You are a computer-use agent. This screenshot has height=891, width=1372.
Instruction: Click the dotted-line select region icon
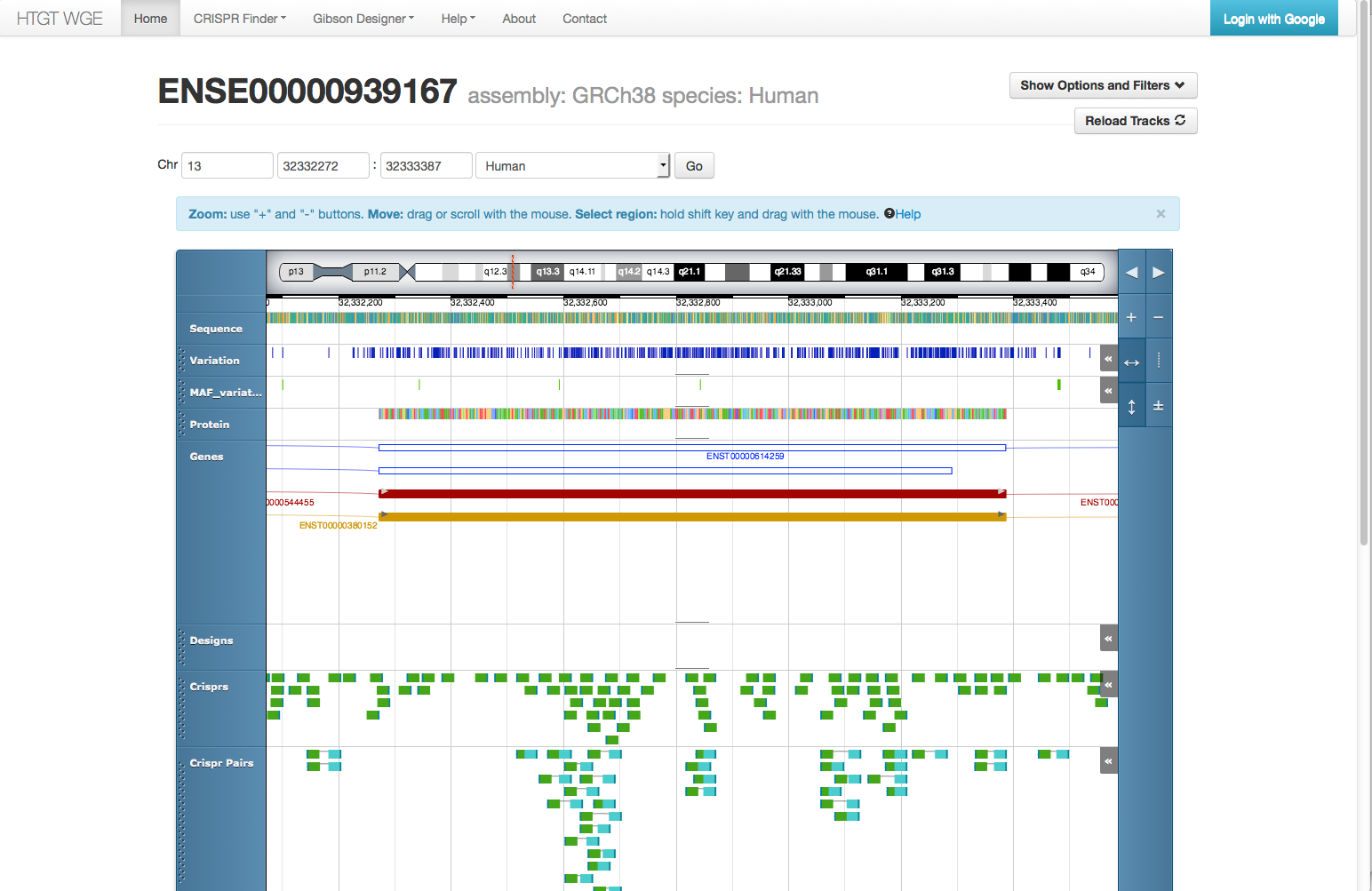click(1159, 361)
